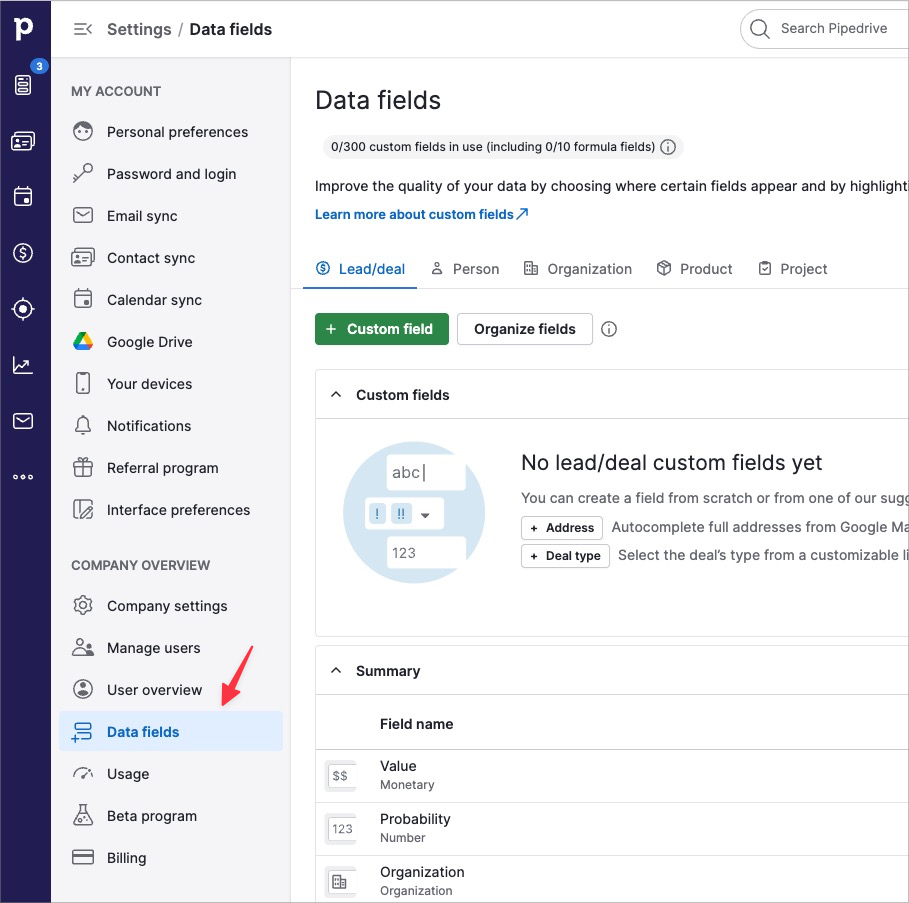The width and height of the screenshot is (909, 903).
Task: Collapse the Summary section
Action: [x=336, y=671]
